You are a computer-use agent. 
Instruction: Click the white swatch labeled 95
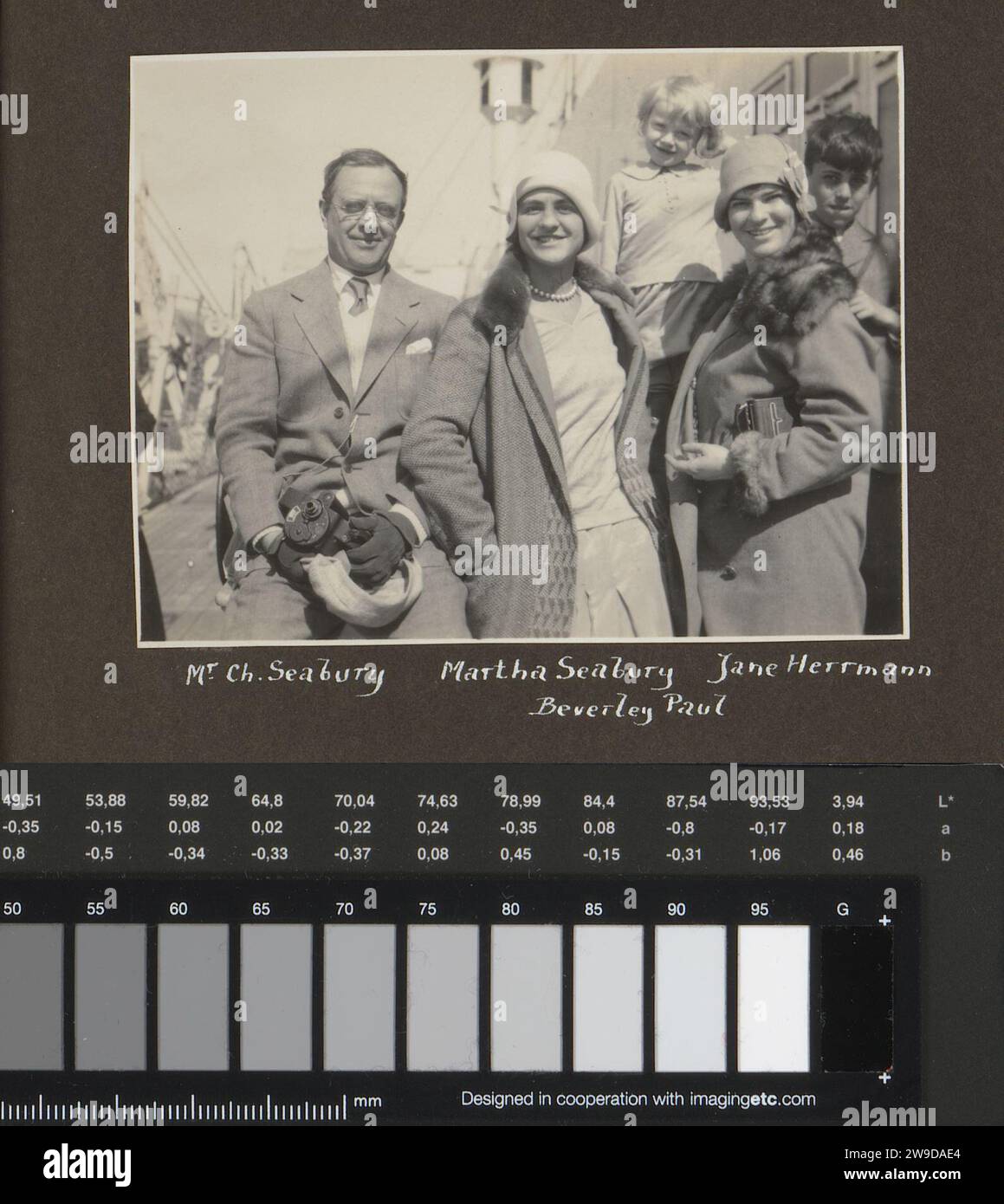point(774,997)
